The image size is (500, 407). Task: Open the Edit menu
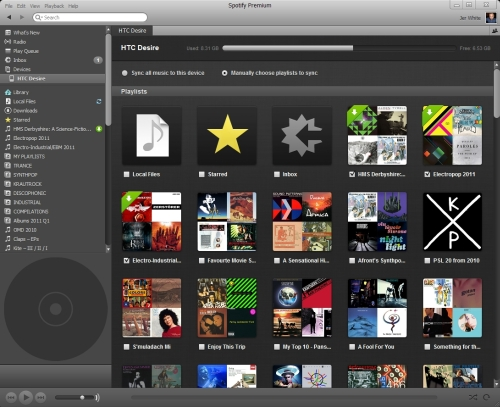click(x=21, y=6)
